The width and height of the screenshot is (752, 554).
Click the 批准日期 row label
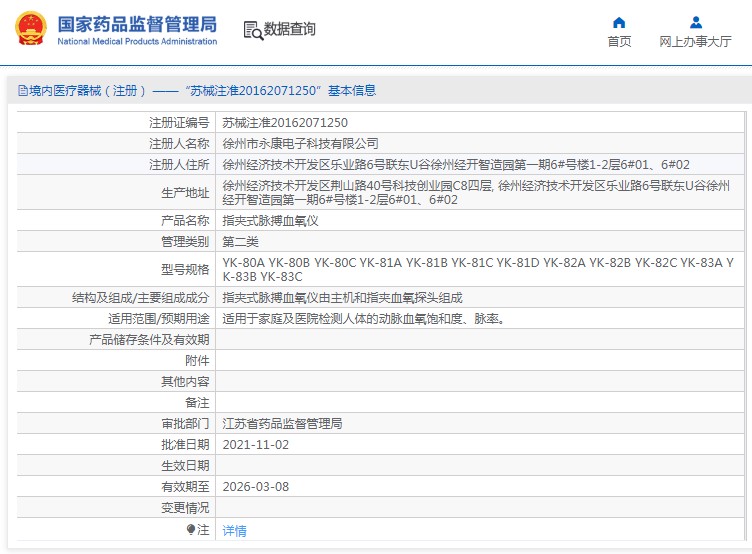[x=185, y=445]
